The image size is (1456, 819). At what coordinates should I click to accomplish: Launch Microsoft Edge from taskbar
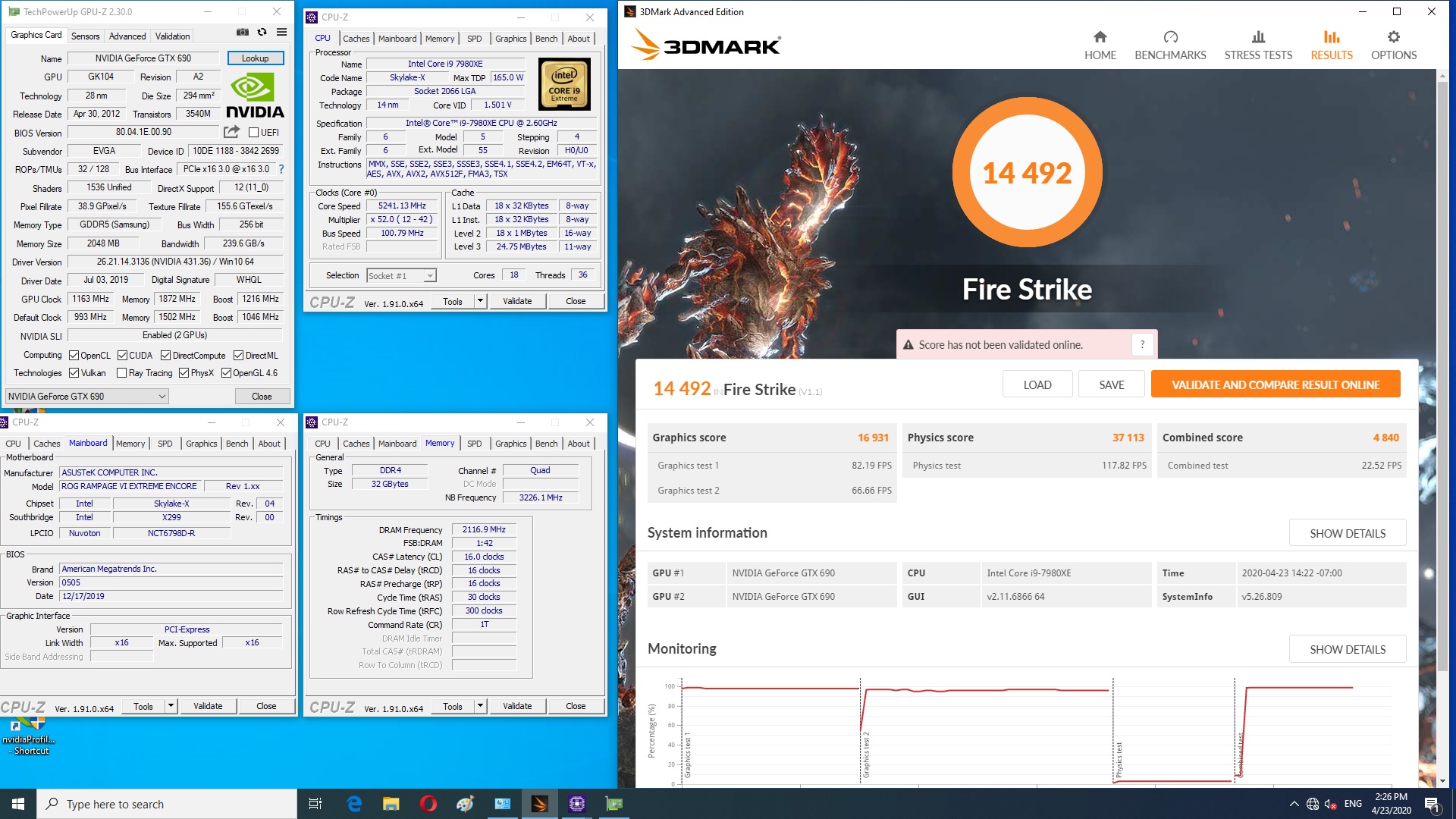[354, 804]
